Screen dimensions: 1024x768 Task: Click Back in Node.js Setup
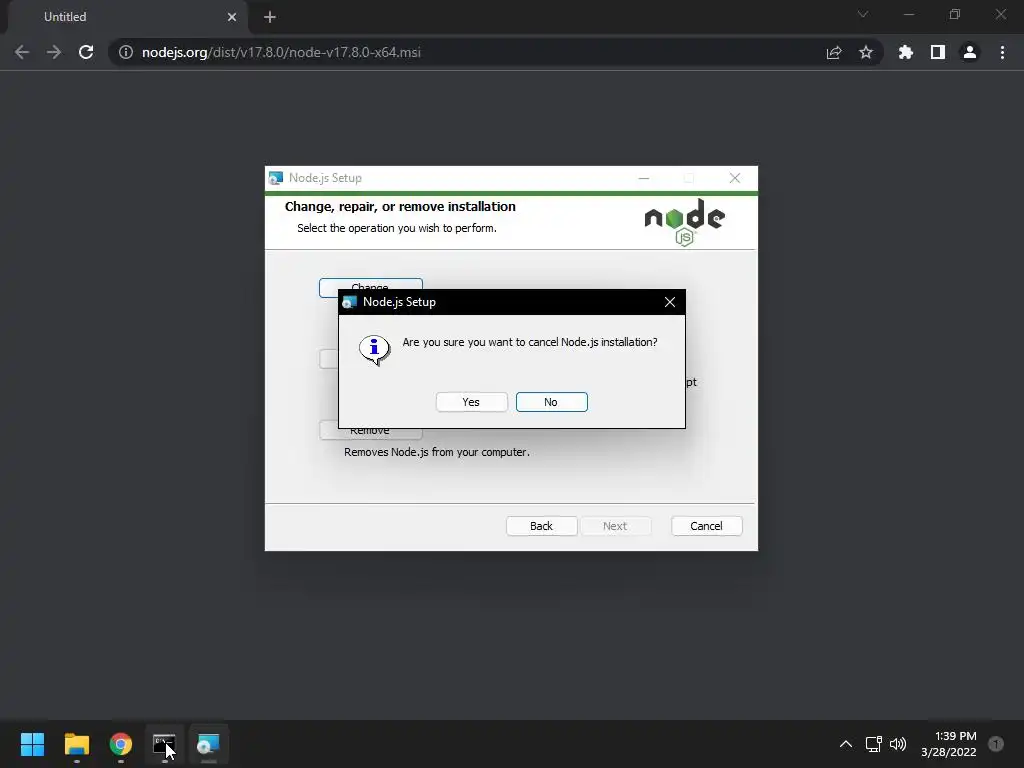pyautogui.click(x=541, y=526)
